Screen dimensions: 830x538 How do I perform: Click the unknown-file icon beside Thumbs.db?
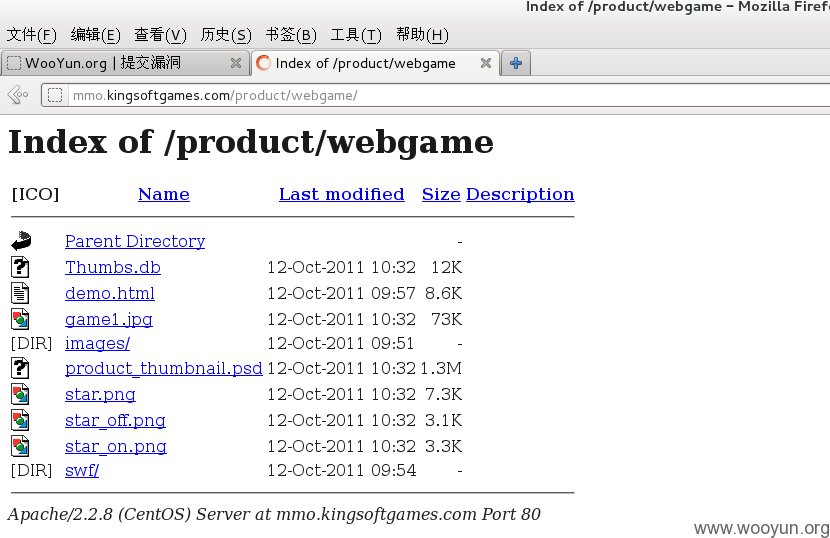pos(20,267)
